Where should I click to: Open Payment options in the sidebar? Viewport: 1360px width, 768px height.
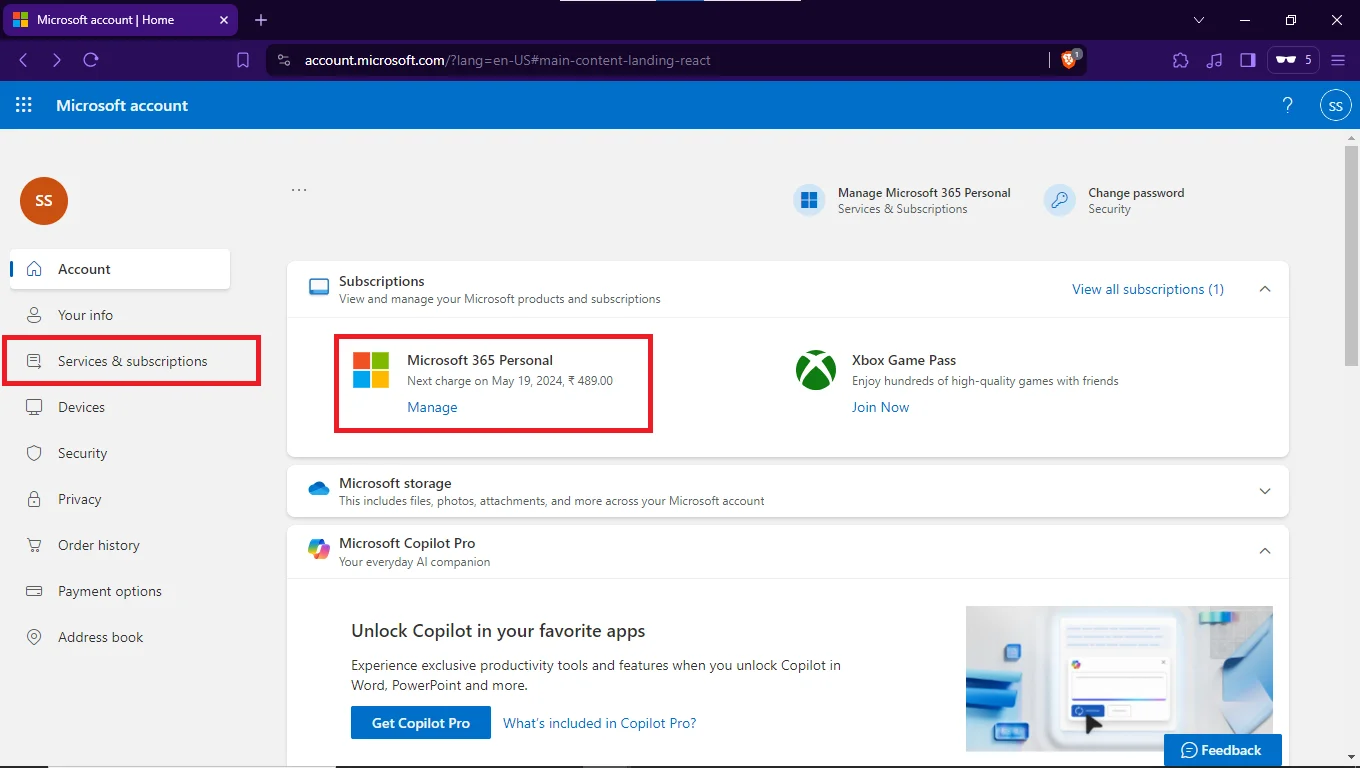point(120,591)
